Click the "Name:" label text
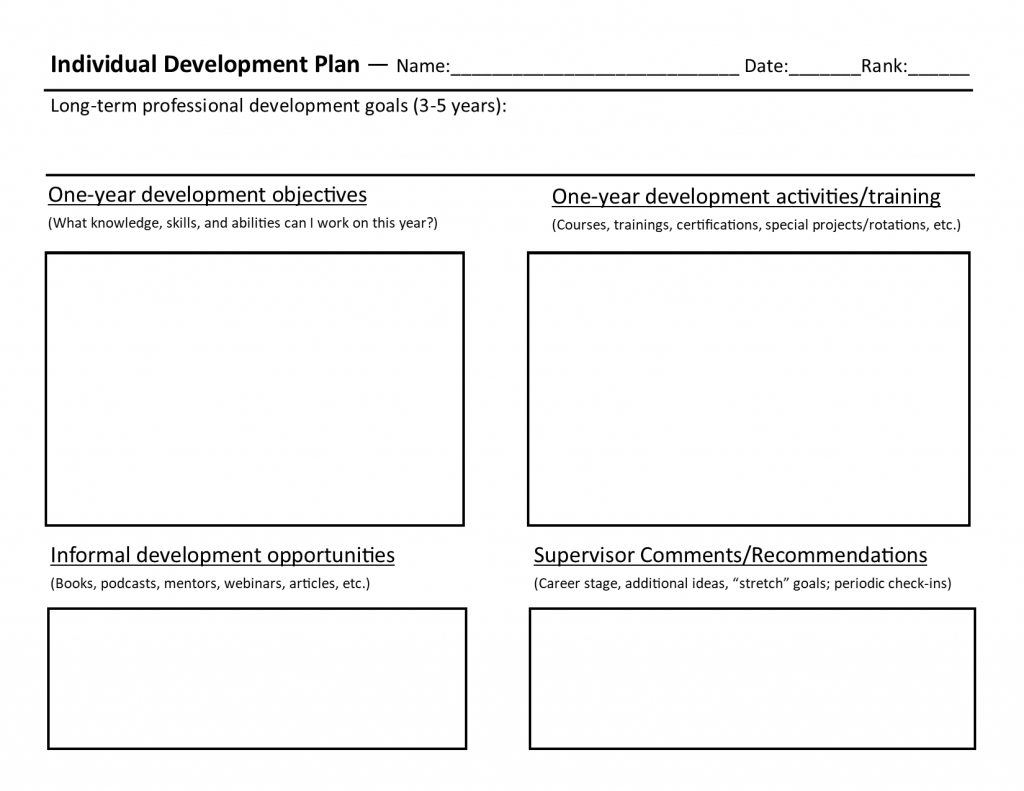1024x791 pixels. (423, 67)
